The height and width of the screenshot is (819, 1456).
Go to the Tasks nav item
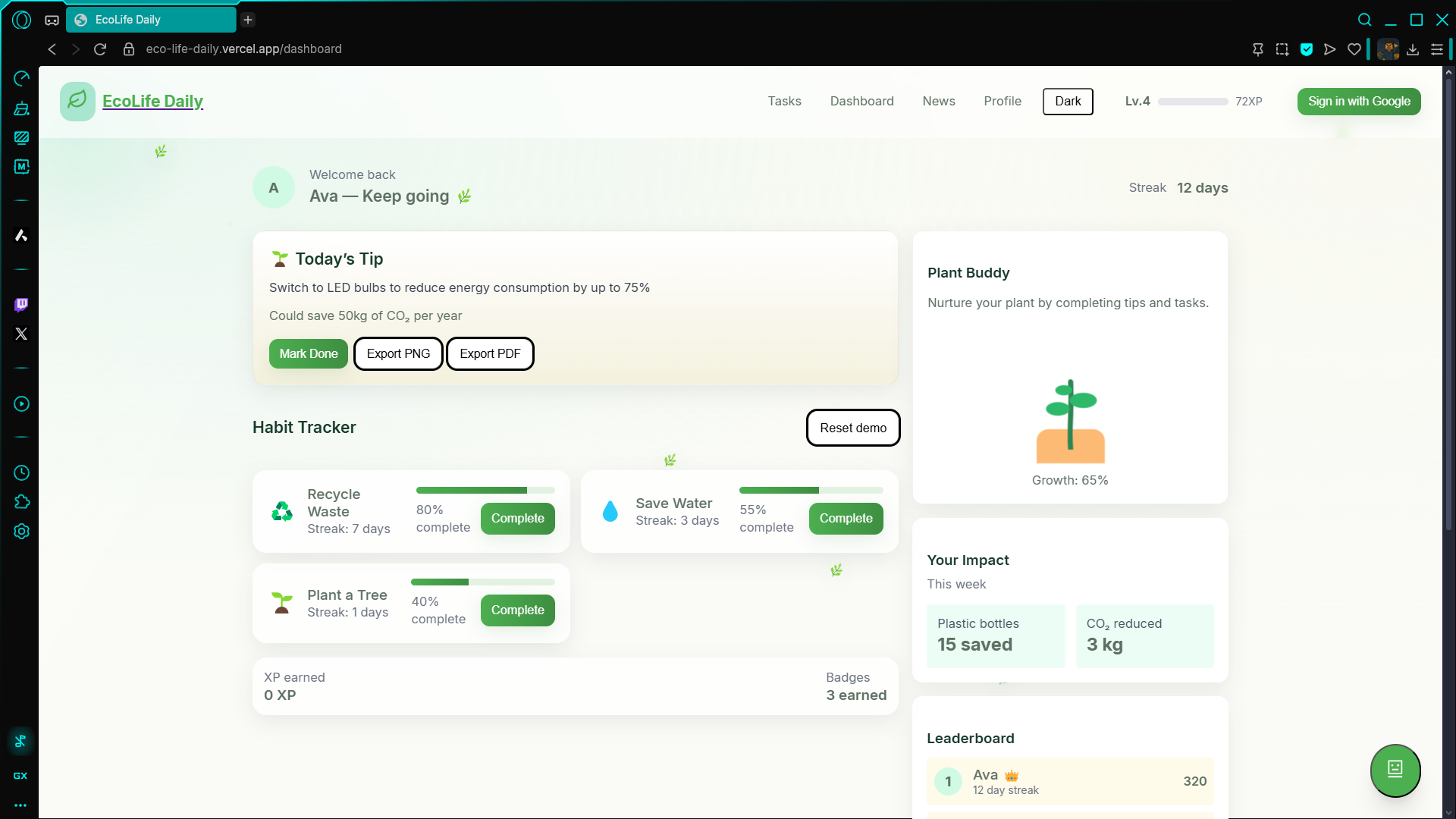tap(784, 102)
